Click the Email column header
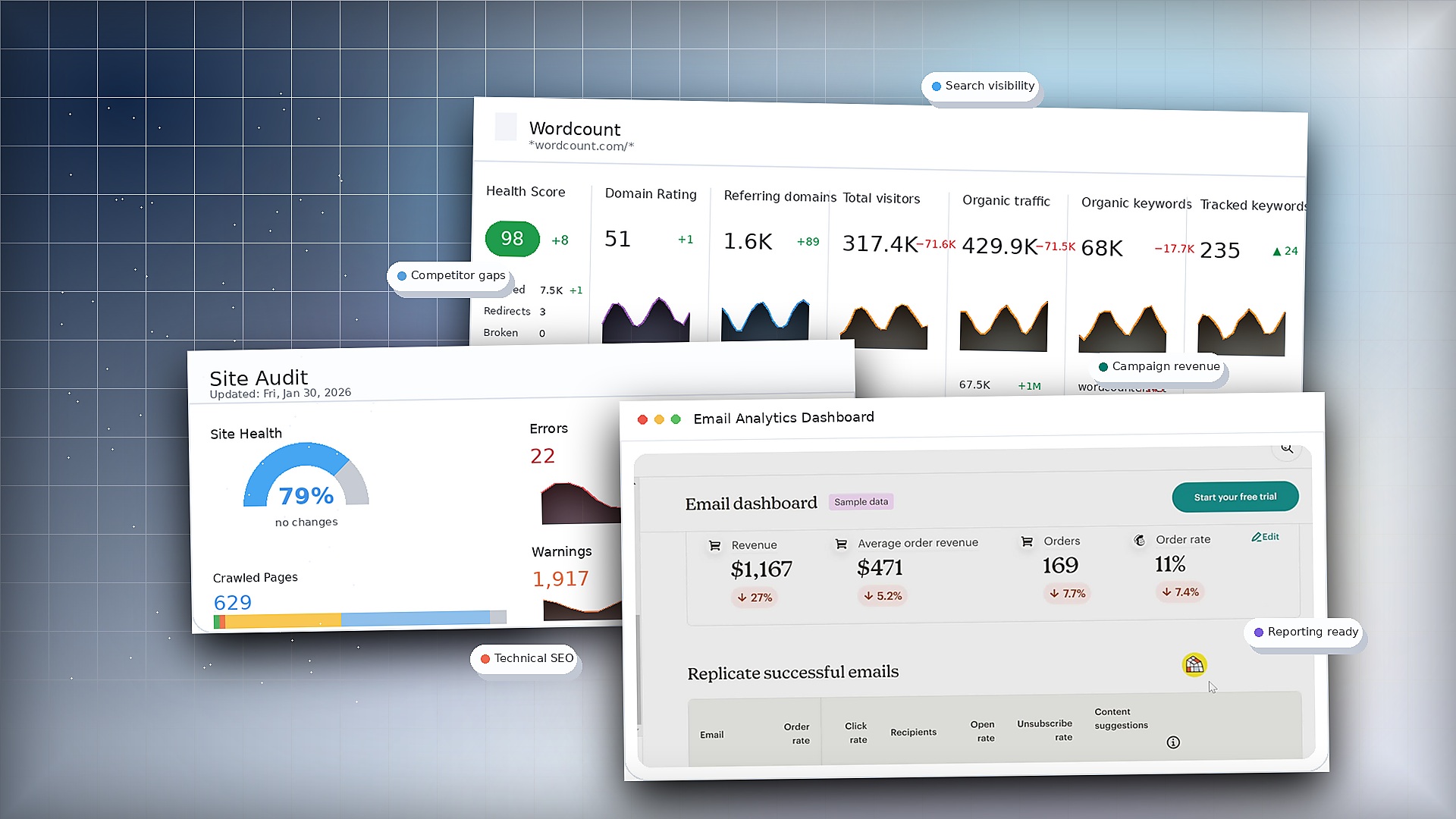 pyautogui.click(x=712, y=735)
